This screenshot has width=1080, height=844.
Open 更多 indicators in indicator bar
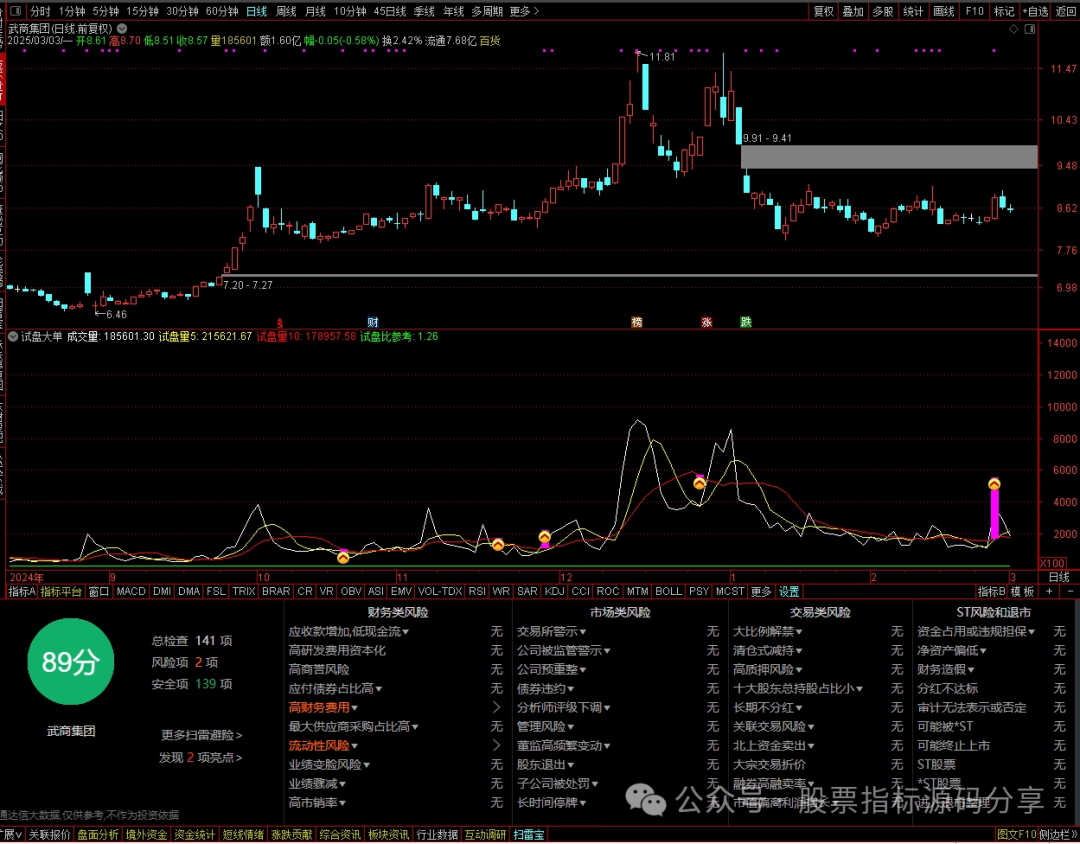pos(761,592)
